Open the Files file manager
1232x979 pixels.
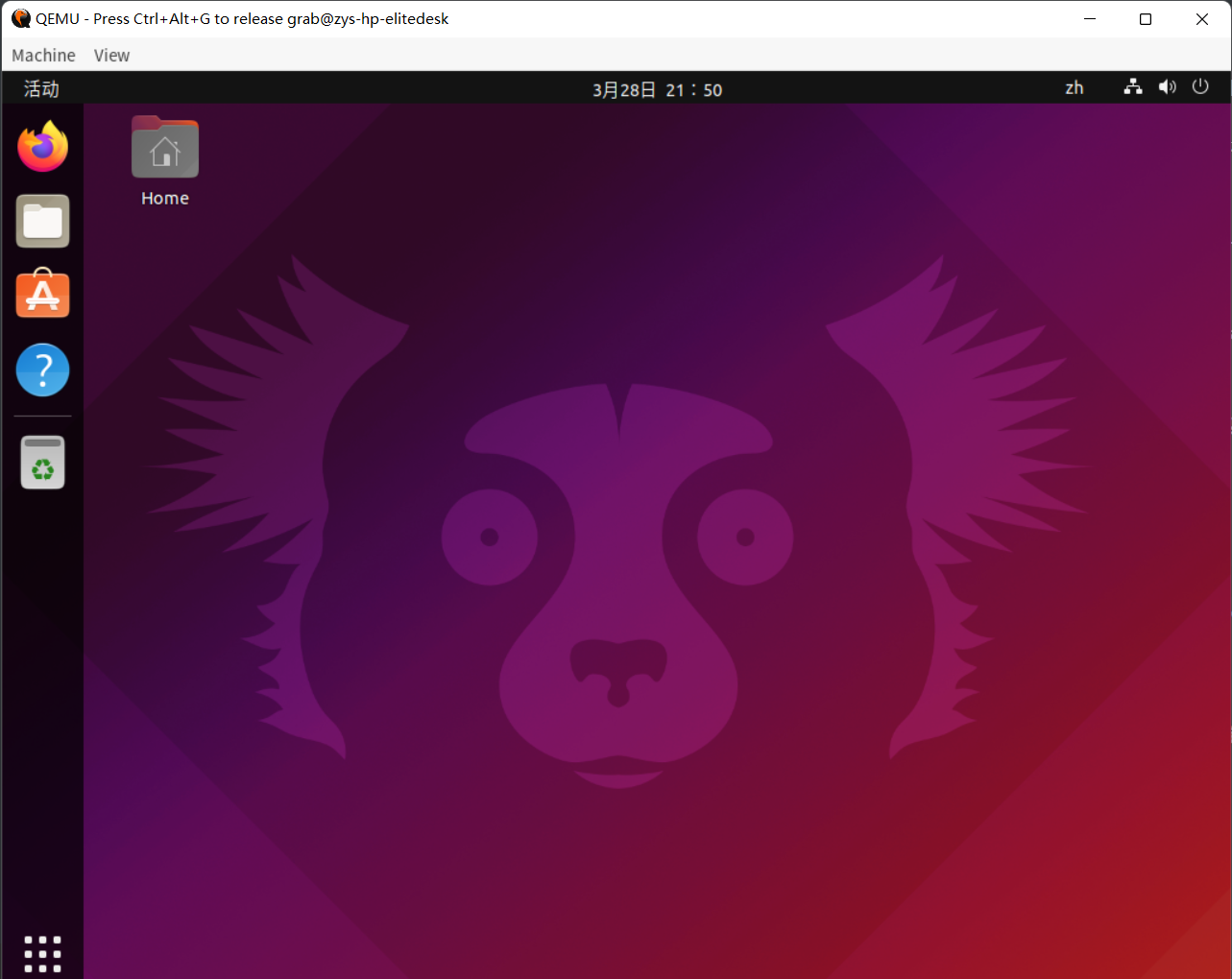click(x=42, y=221)
